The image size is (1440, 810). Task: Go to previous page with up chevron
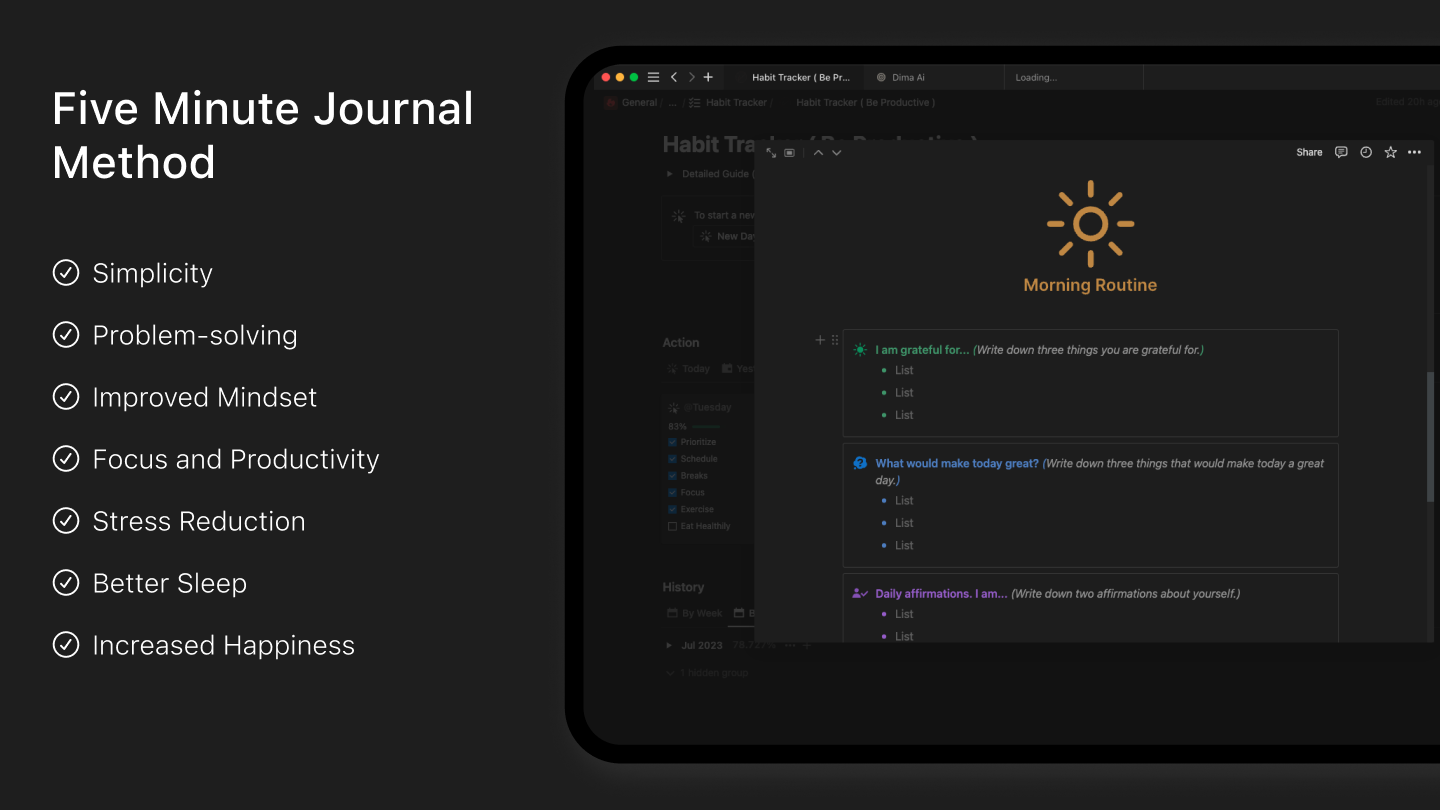click(818, 153)
